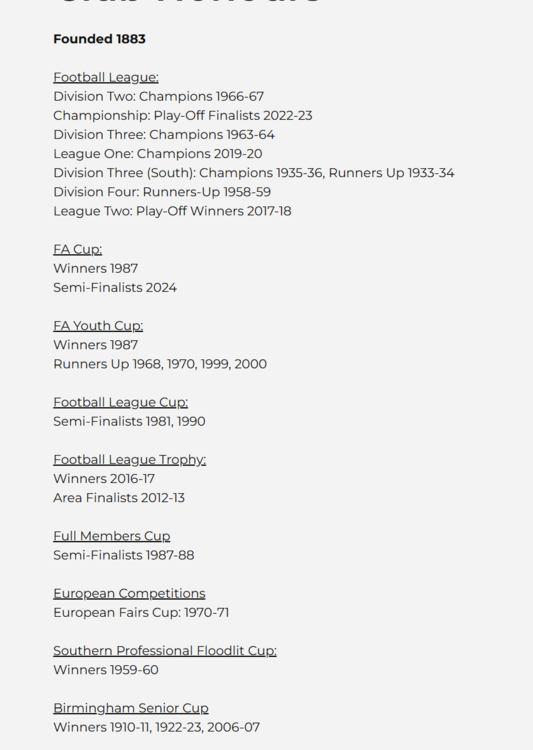The width and height of the screenshot is (533, 750).
Task: Click the Founded 1883 bold text
Action: pyautogui.click(x=100, y=39)
